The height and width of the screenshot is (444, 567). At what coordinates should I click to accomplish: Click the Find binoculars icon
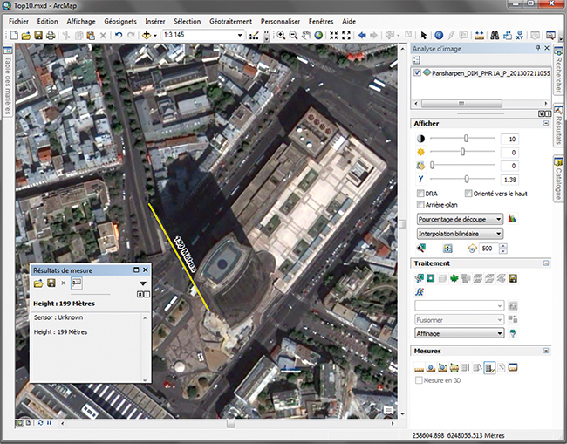[x=494, y=35]
